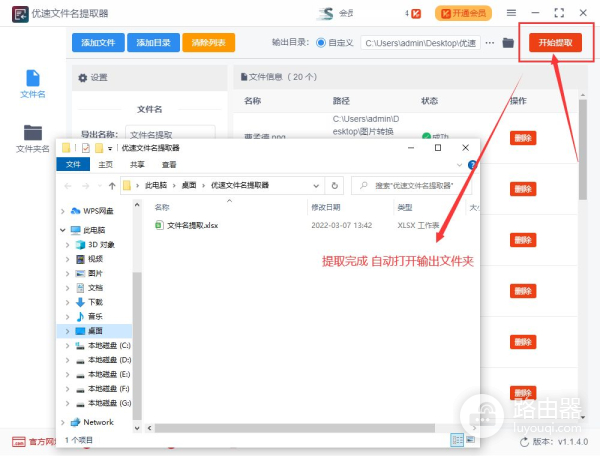
Task: Select 本地磁盘 (D:) in the tree
Action: point(109,360)
